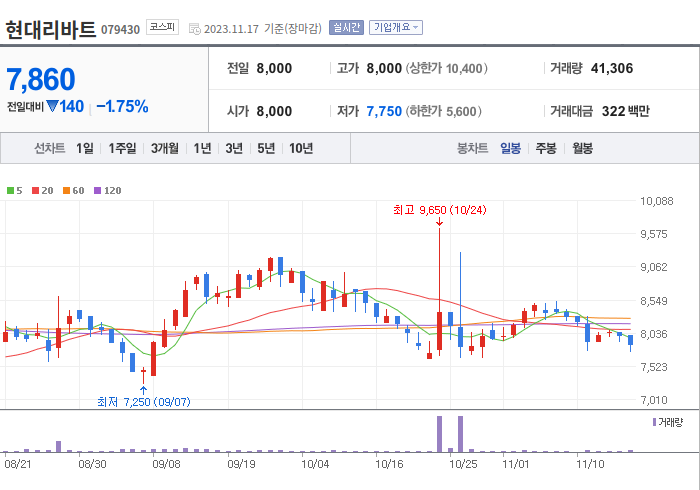Click the -1.75% change value

(x=122, y=106)
